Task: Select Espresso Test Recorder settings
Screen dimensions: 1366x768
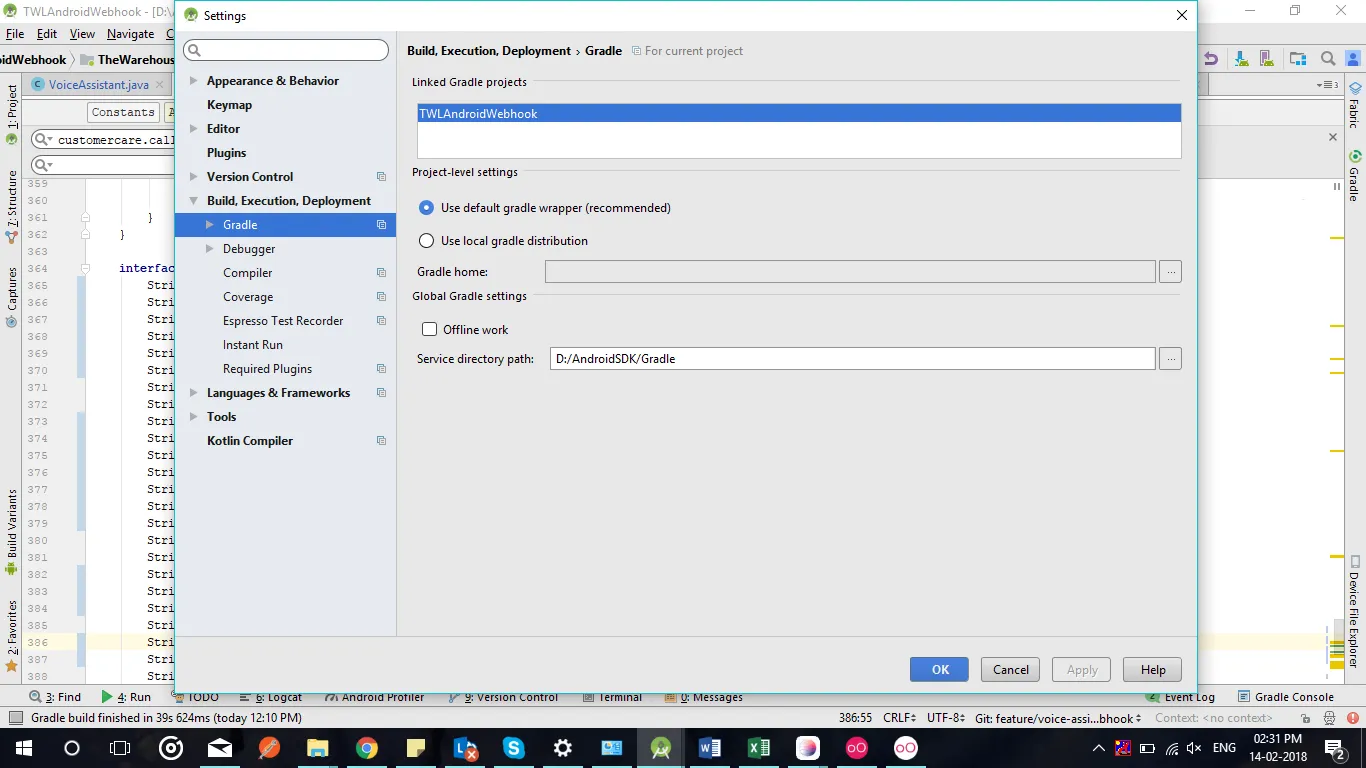Action: pos(283,321)
